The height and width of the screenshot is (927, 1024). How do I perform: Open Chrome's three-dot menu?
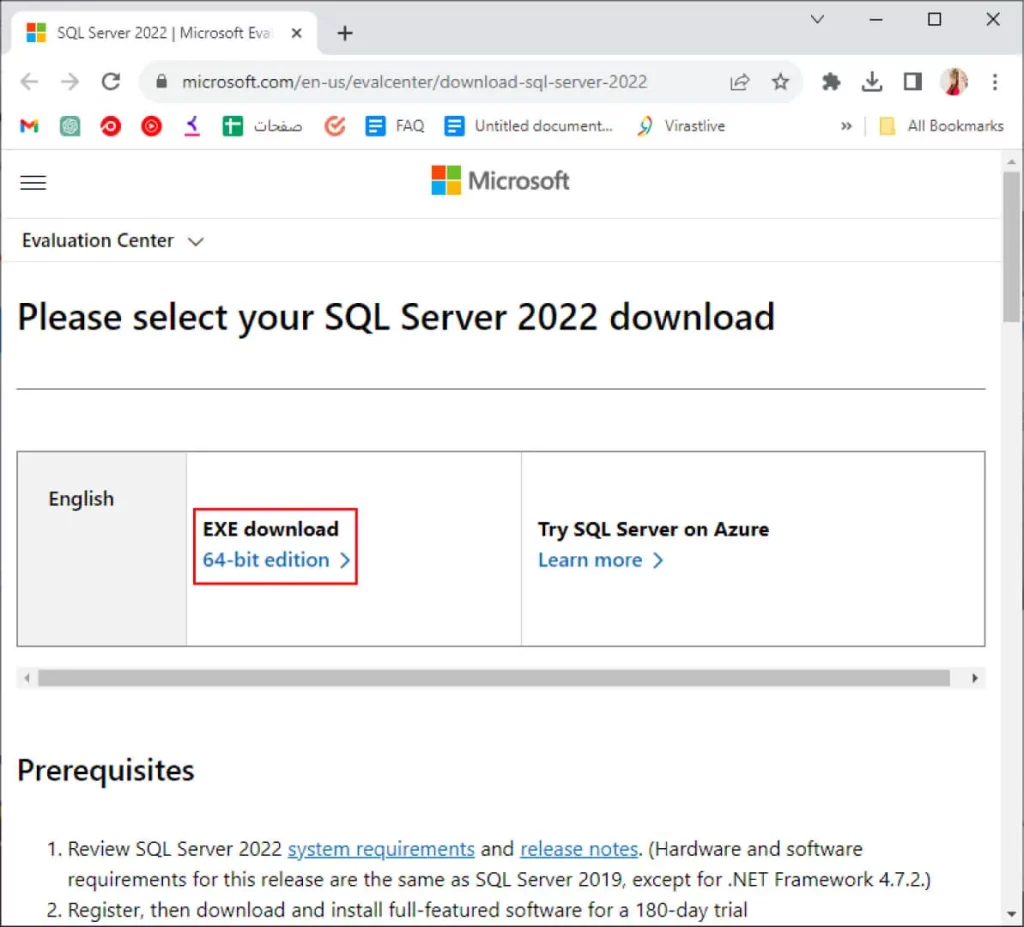pos(995,82)
